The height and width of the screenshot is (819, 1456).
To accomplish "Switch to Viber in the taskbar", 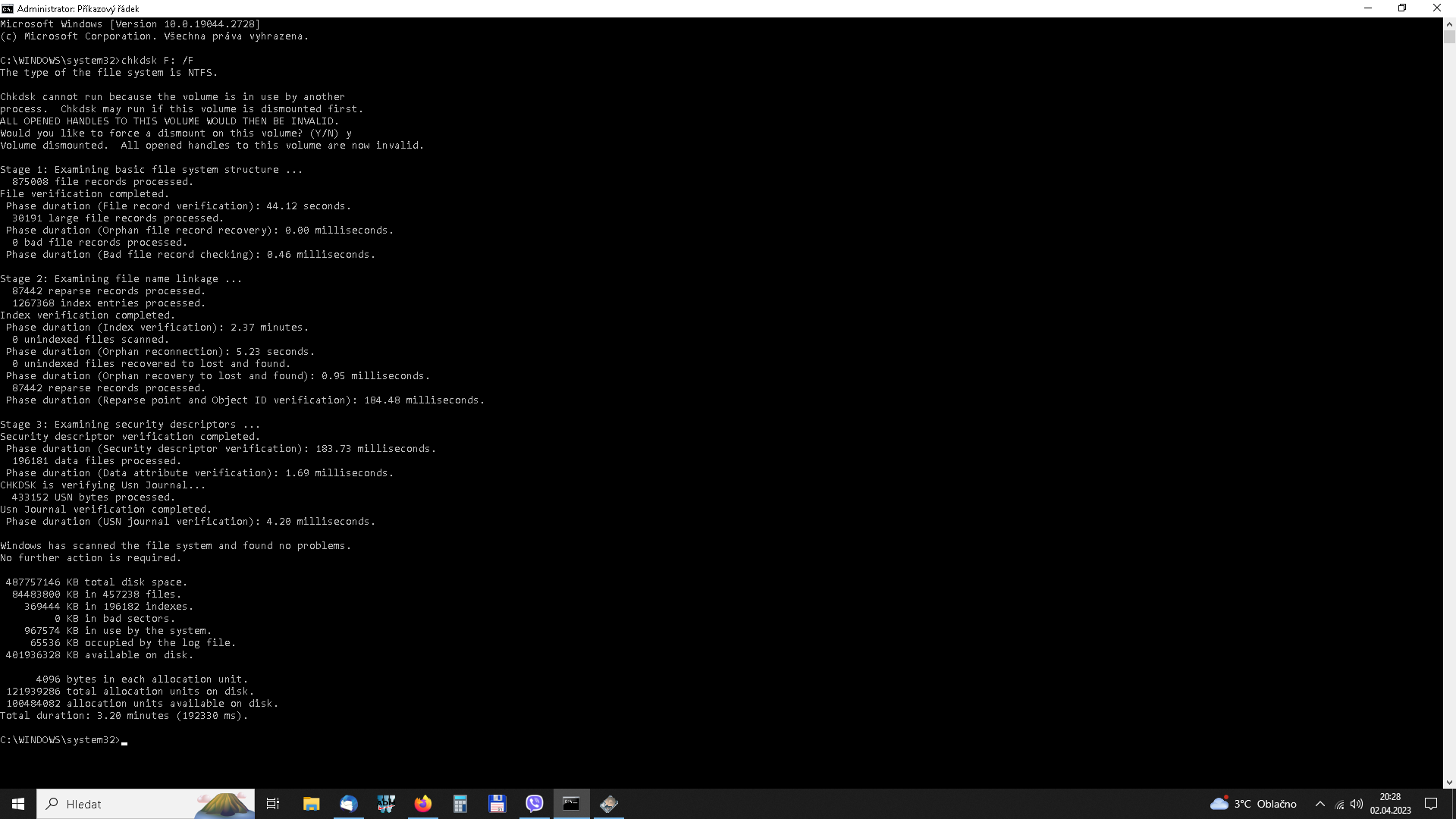I will point(534,804).
